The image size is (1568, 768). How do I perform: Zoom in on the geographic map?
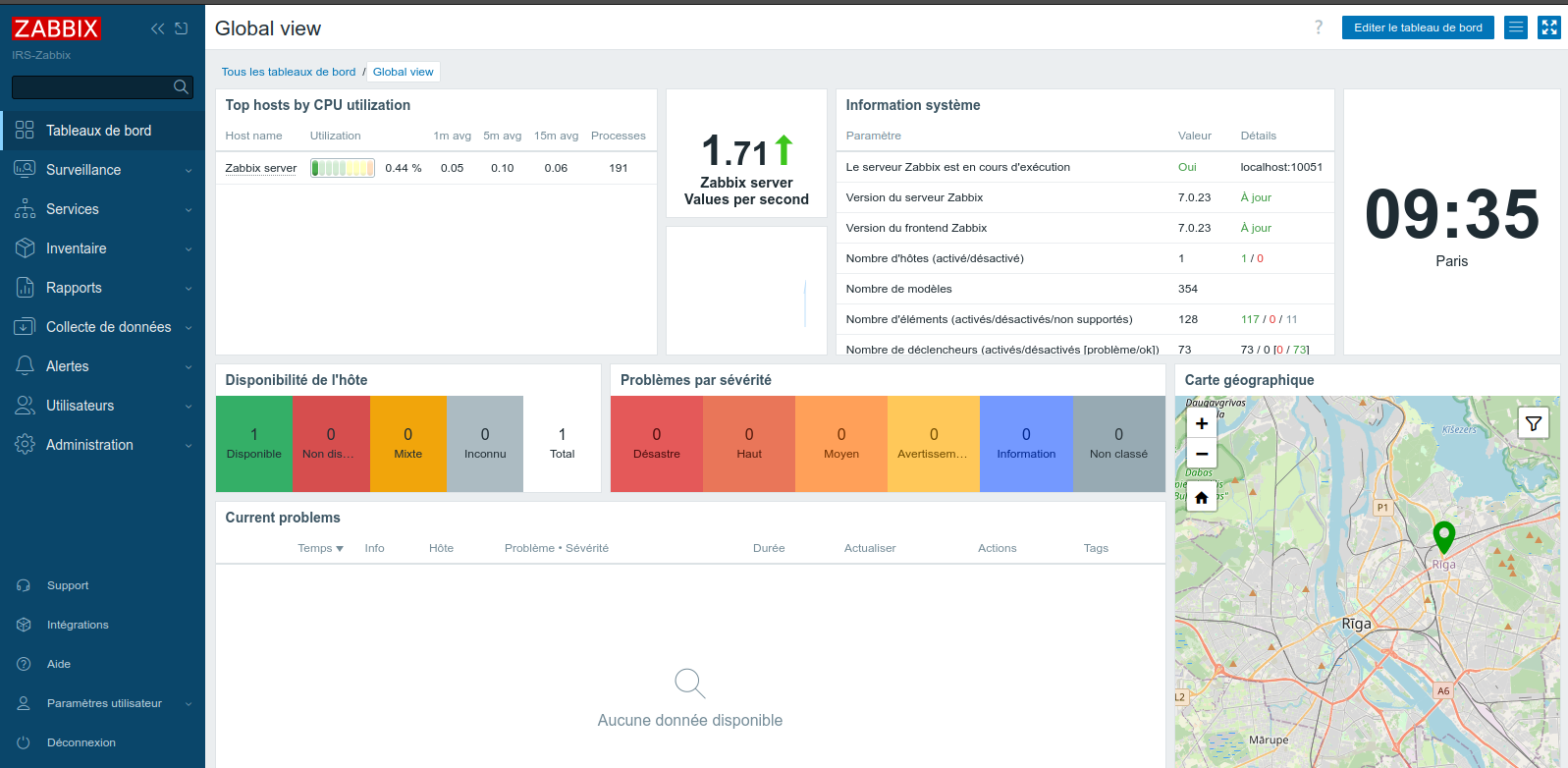click(1202, 423)
